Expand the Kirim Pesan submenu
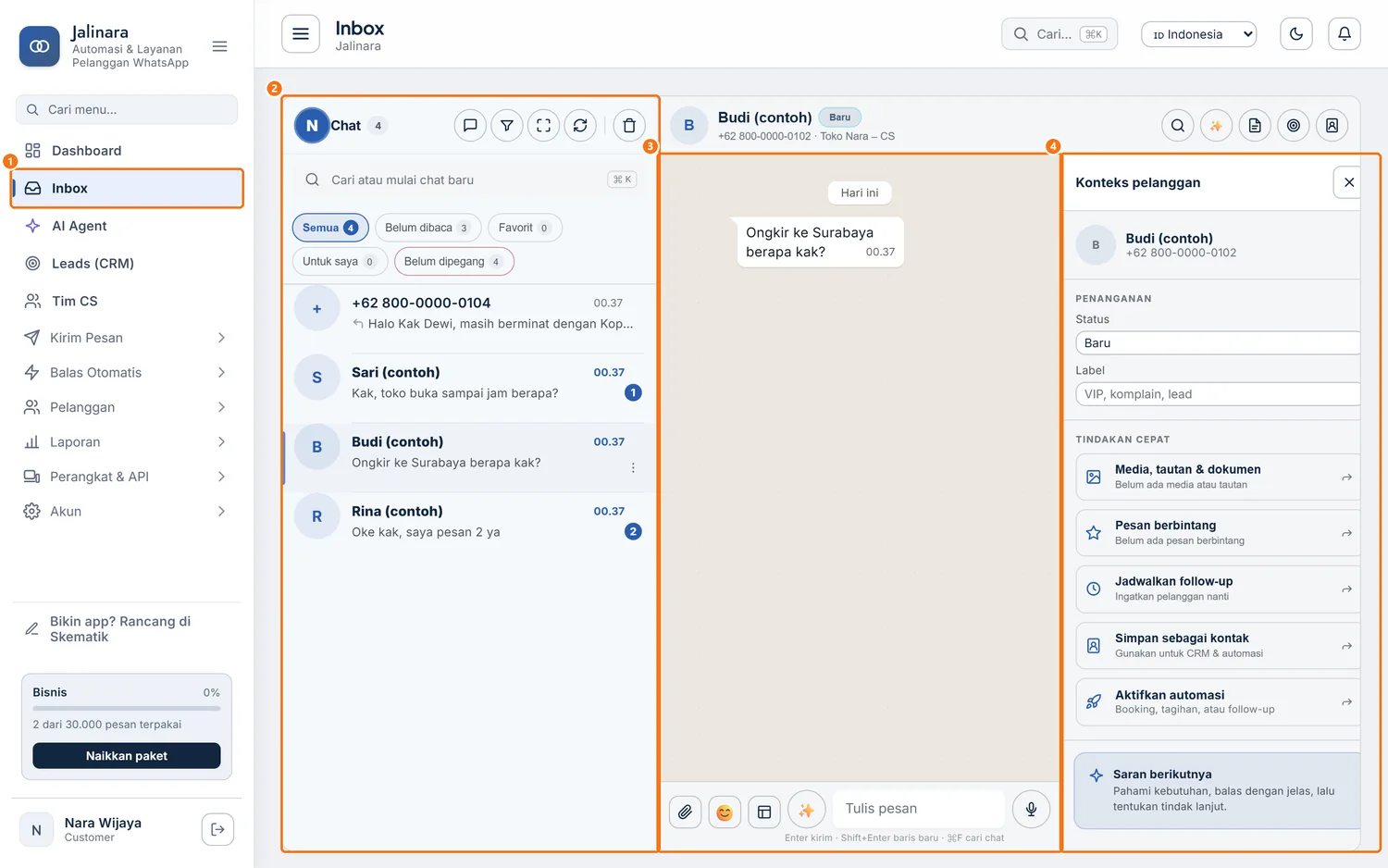Screen dimensions: 1388x868 point(125,338)
